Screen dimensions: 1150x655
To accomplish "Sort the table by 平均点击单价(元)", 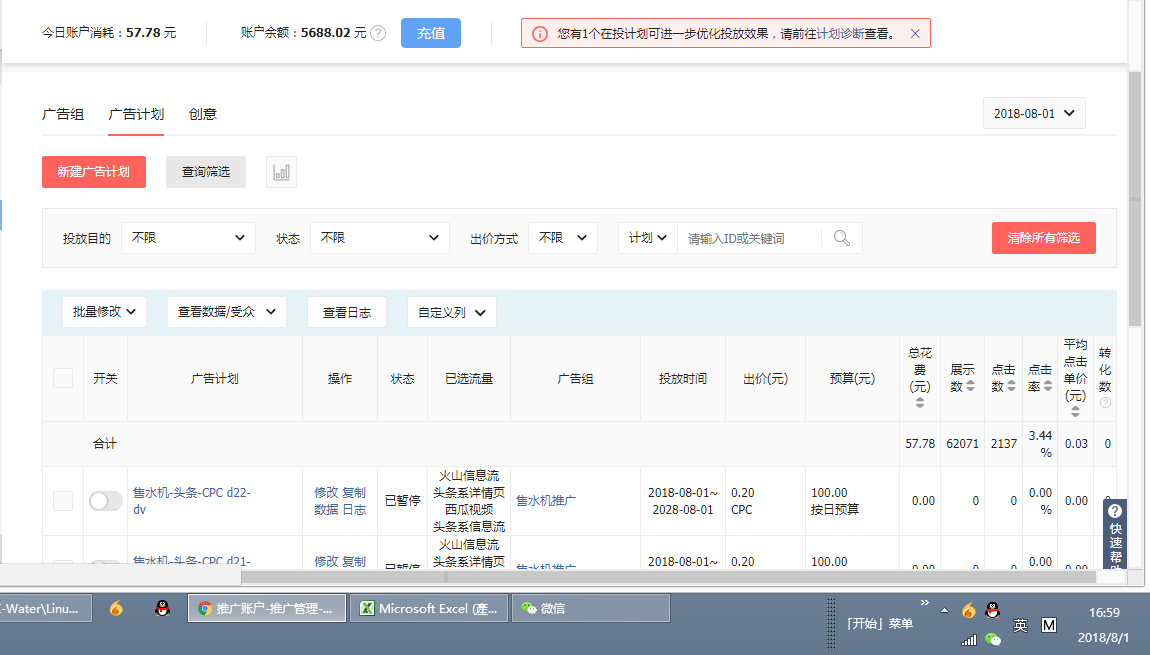I will pos(1075,411).
